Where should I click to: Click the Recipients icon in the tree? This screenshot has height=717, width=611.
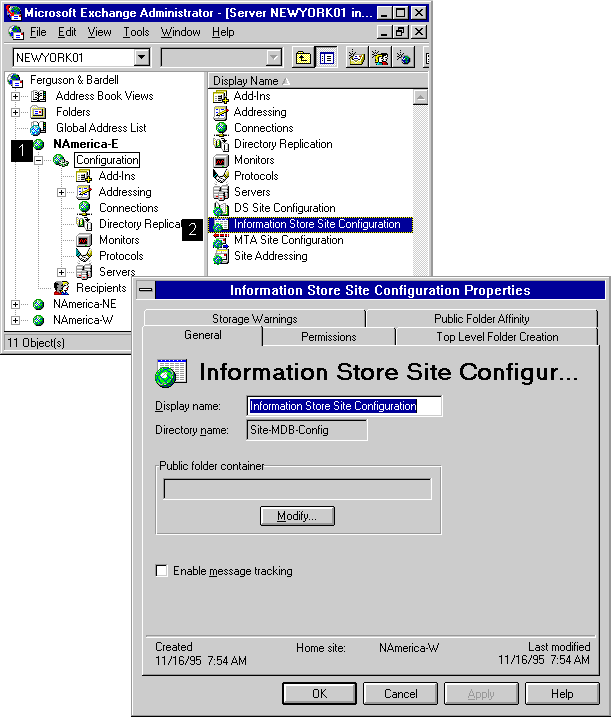[x=61, y=288]
